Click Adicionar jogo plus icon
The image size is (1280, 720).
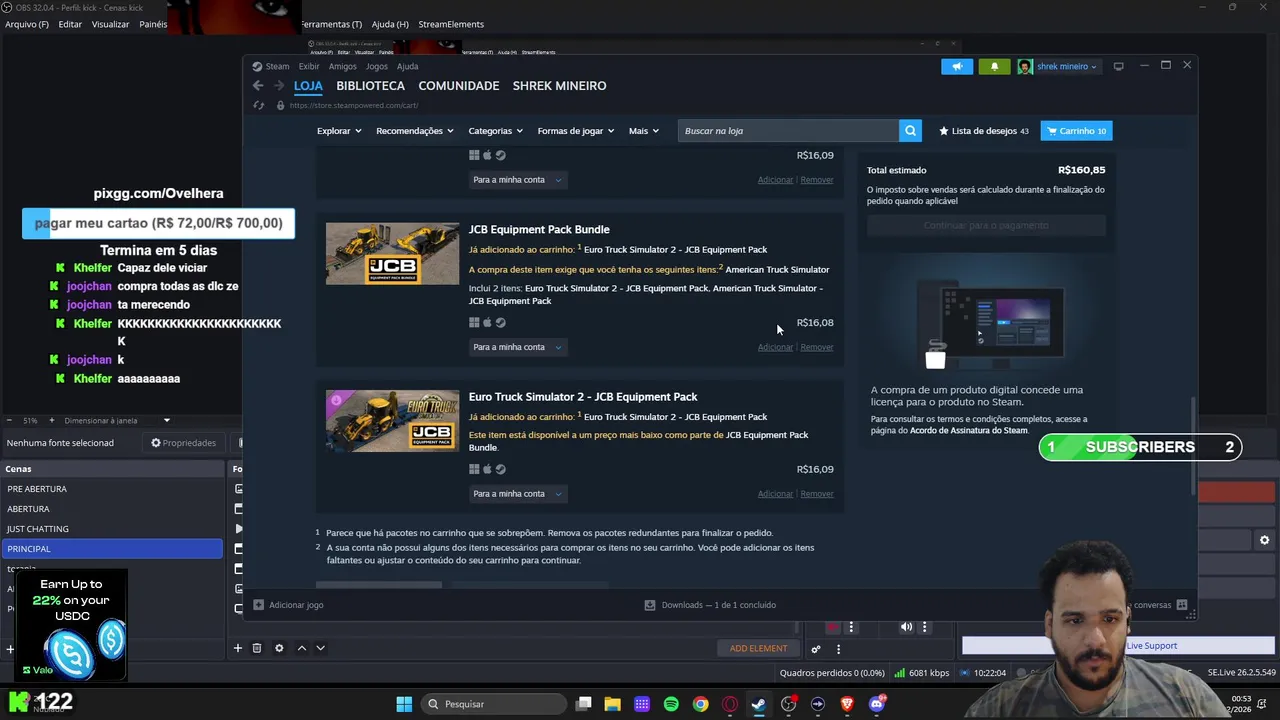tap(259, 605)
